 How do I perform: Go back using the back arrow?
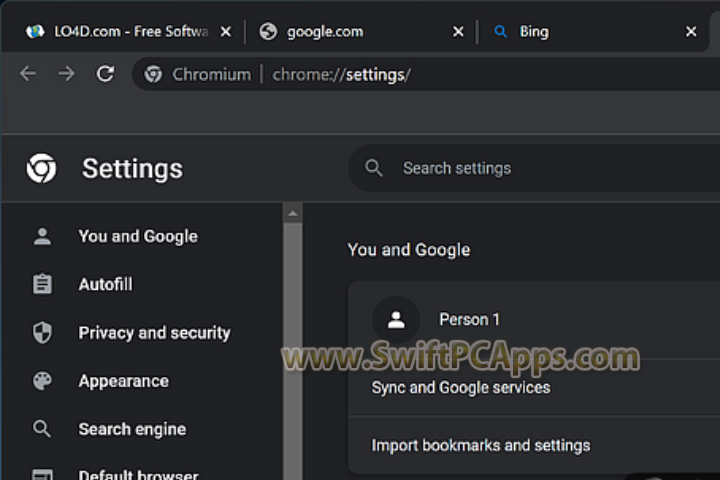pyautogui.click(x=28, y=73)
